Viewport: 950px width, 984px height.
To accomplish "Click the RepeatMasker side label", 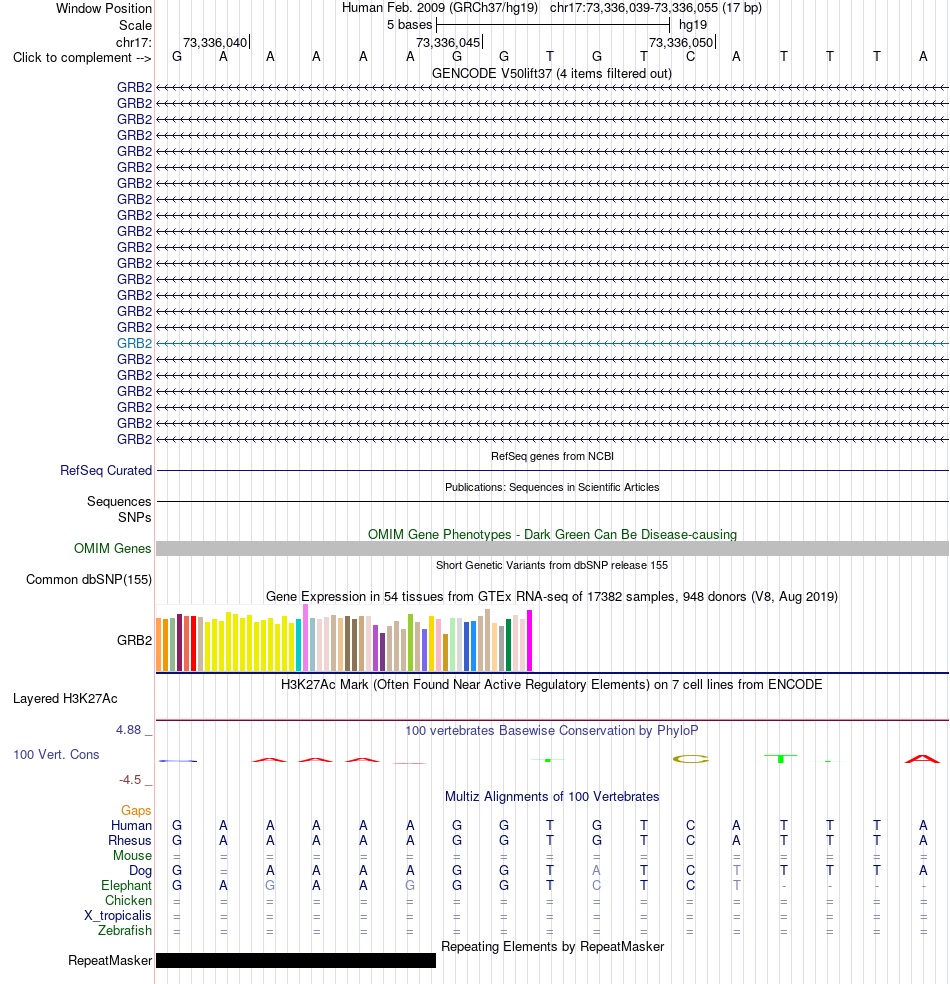I will 110,961.
